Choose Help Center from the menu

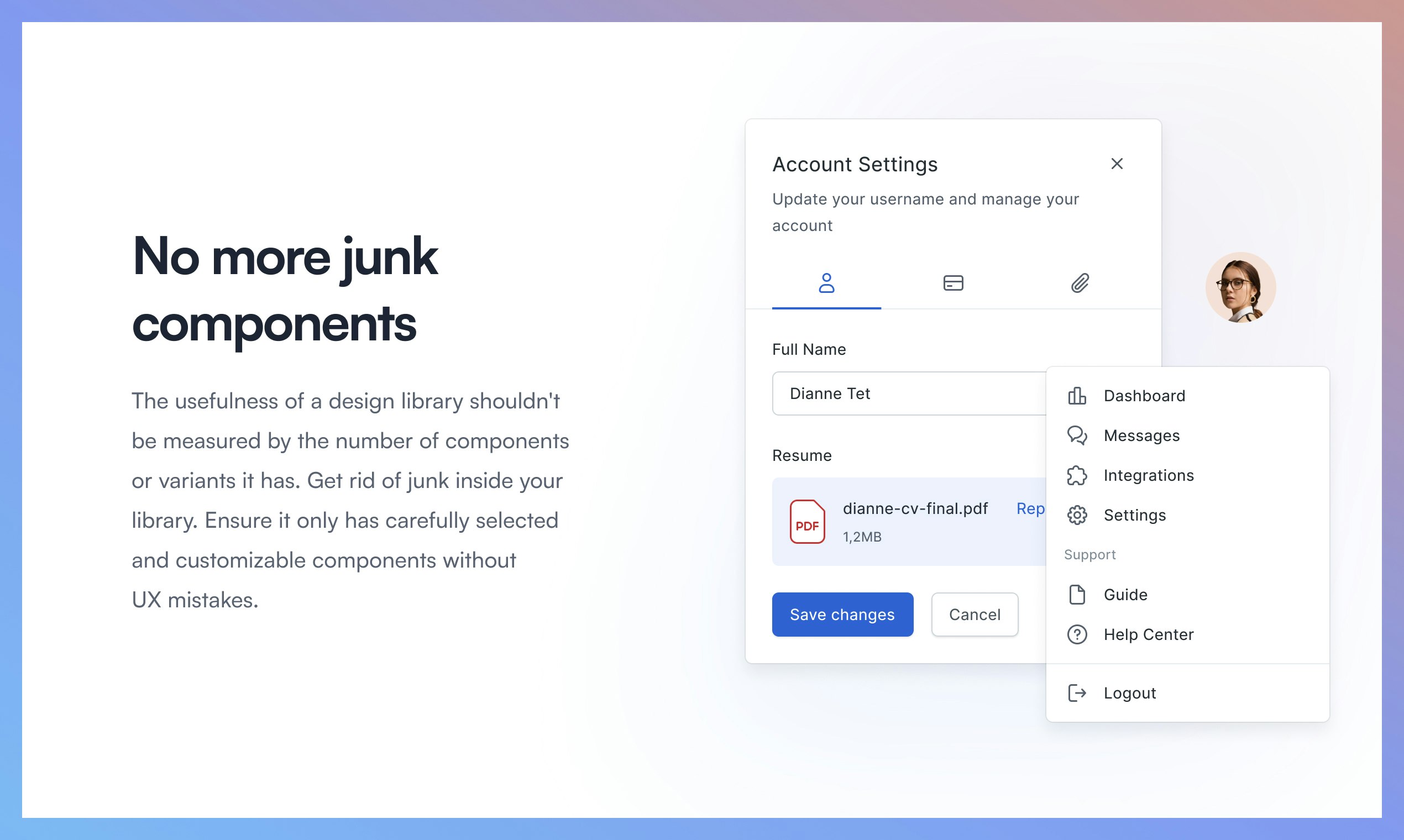(x=1148, y=634)
